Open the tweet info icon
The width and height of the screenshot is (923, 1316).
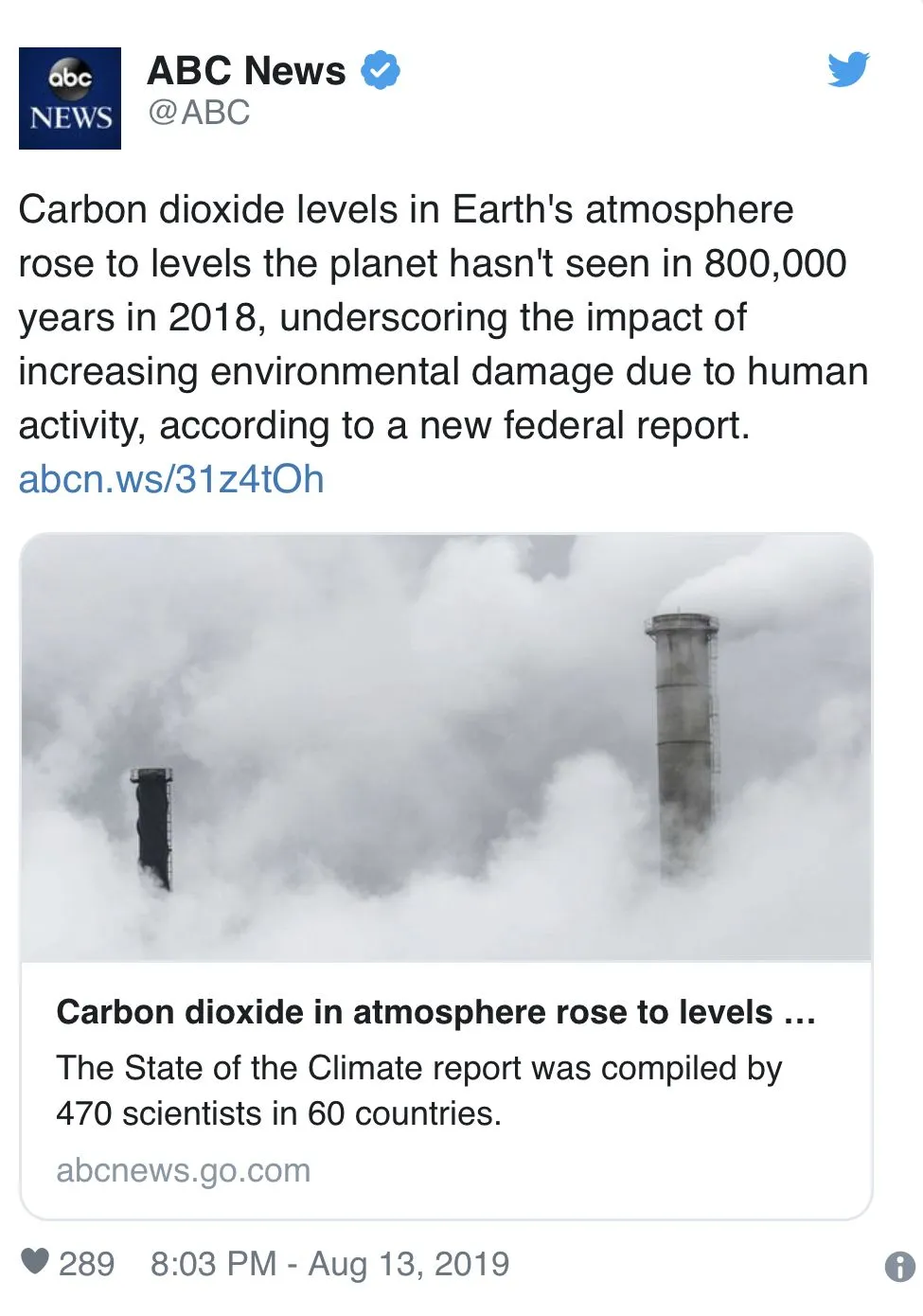point(898,1266)
